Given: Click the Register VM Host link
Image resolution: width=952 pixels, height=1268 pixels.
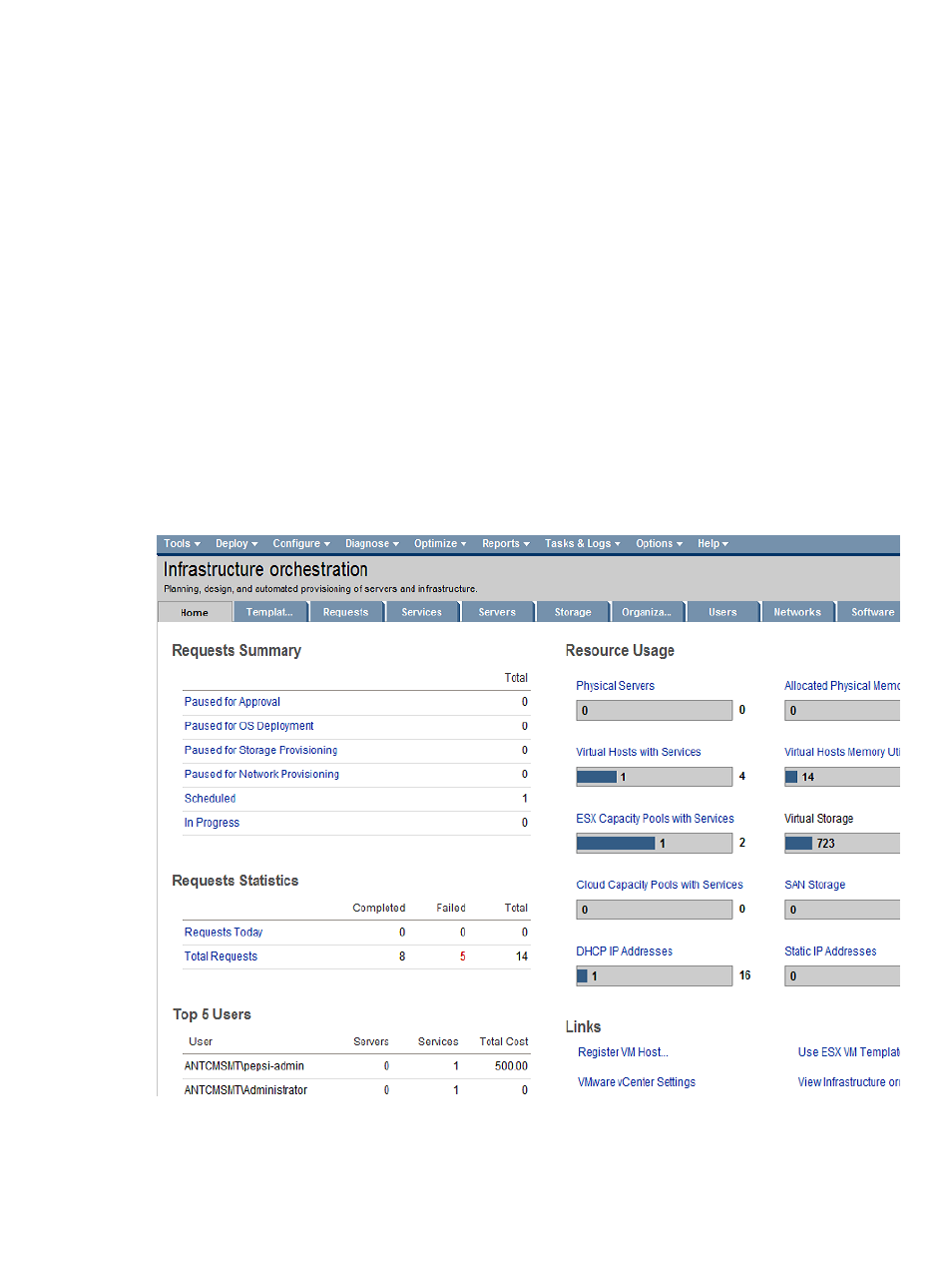Looking at the screenshot, I should tap(624, 1052).
